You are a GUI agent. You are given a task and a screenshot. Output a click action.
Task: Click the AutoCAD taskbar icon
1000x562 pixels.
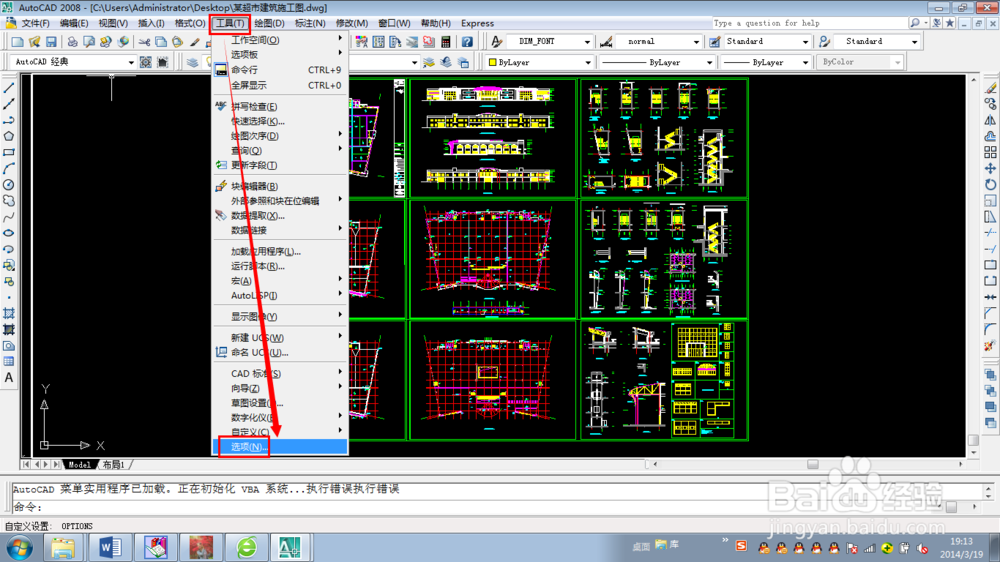coord(289,547)
